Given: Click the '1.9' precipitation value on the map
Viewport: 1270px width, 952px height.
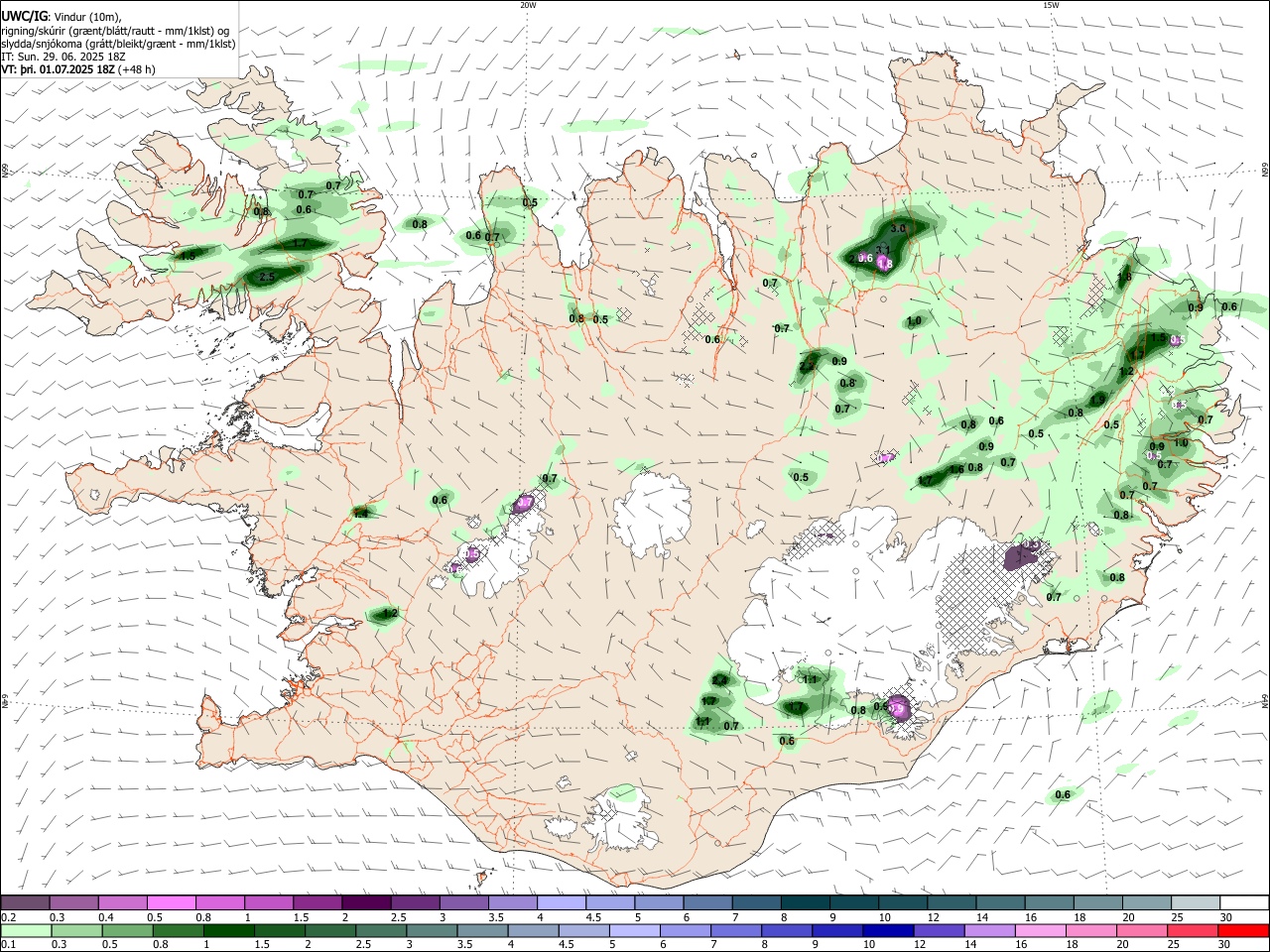Looking at the screenshot, I should coord(1097,400).
